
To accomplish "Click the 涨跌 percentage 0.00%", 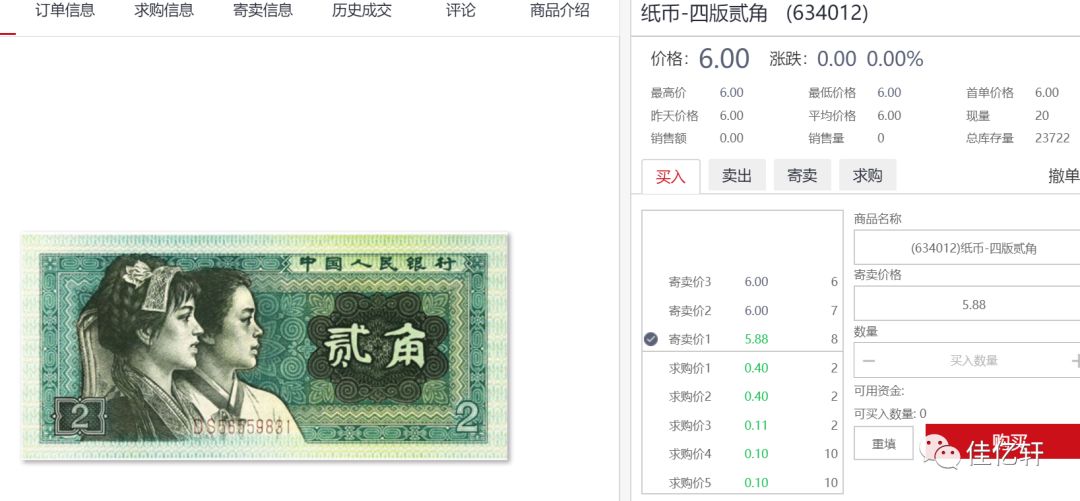I will 895,59.
